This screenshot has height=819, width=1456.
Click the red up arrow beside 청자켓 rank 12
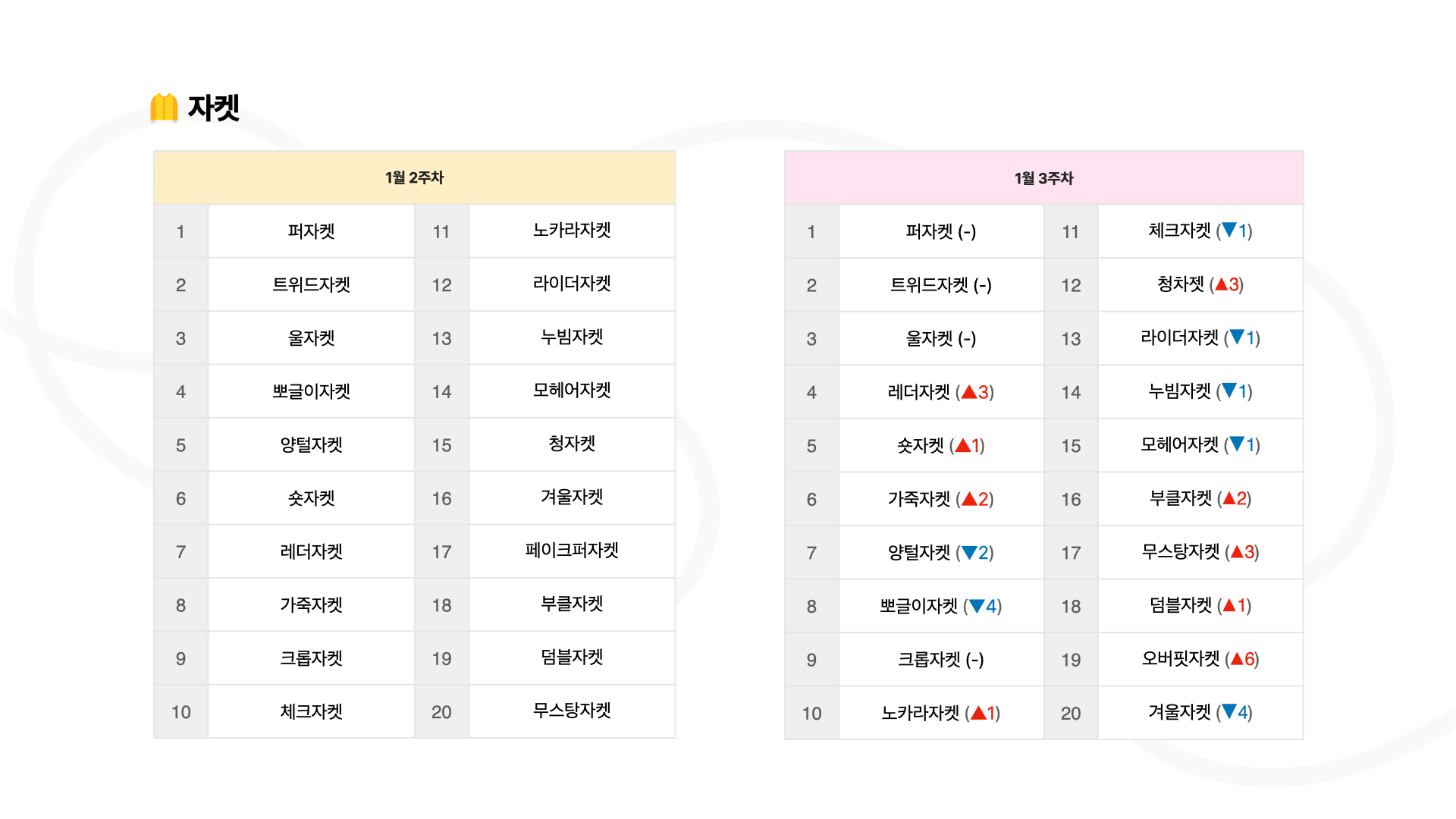click(1222, 284)
